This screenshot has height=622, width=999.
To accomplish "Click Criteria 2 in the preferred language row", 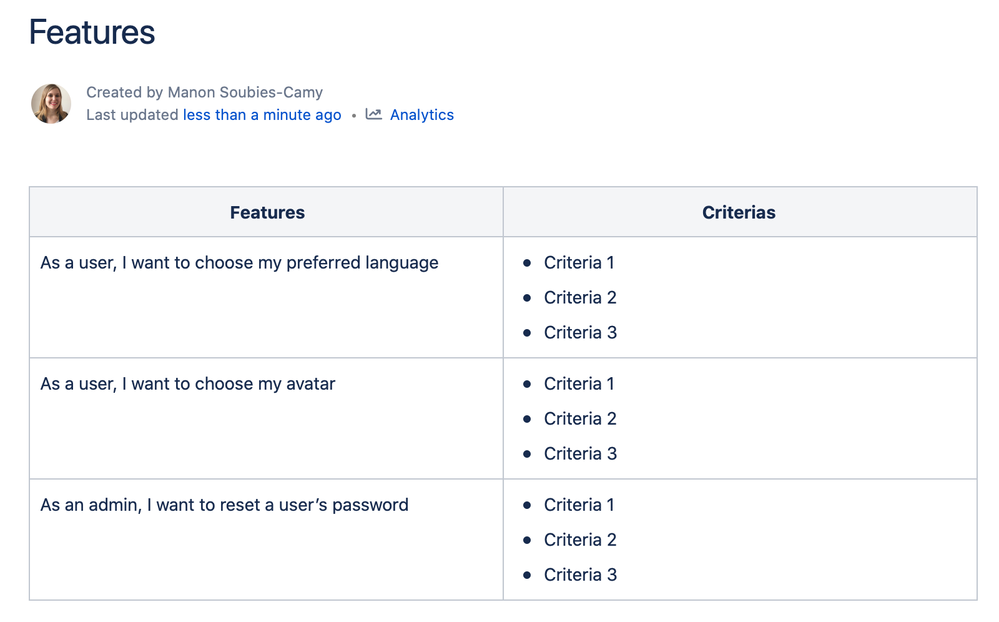I will click(580, 298).
